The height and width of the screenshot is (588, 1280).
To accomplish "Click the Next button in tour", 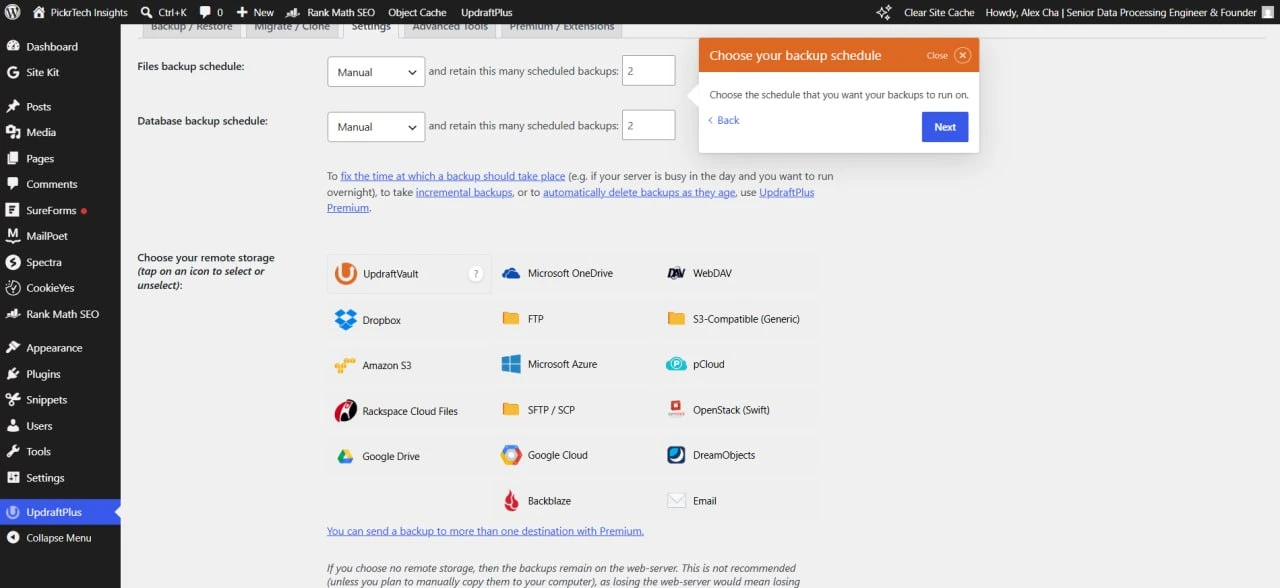I will pos(945,127).
